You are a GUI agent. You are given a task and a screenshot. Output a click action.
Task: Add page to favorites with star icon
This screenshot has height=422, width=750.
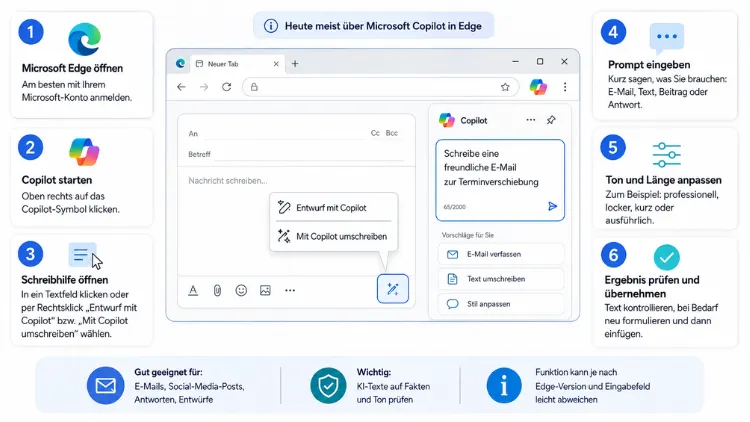click(505, 87)
